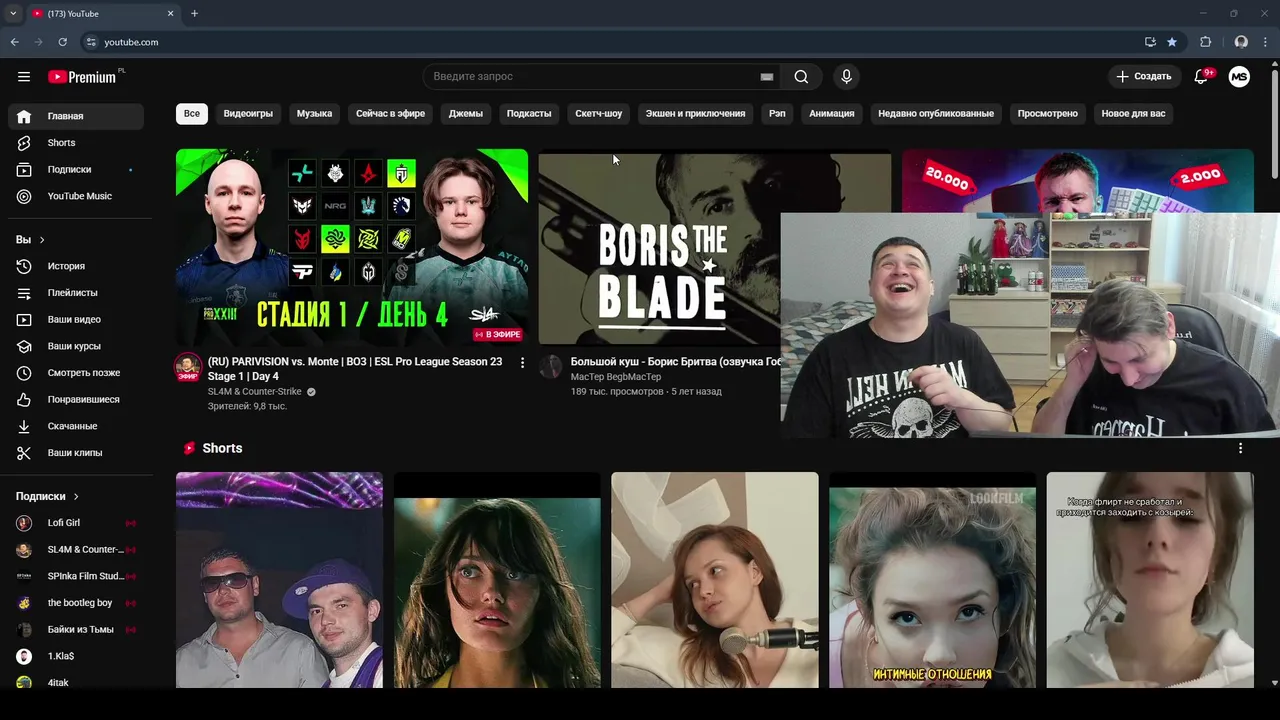Open Скачанные downloads
Viewport: 1280px width, 720px height.
pyautogui.click(x=76, y=426)
